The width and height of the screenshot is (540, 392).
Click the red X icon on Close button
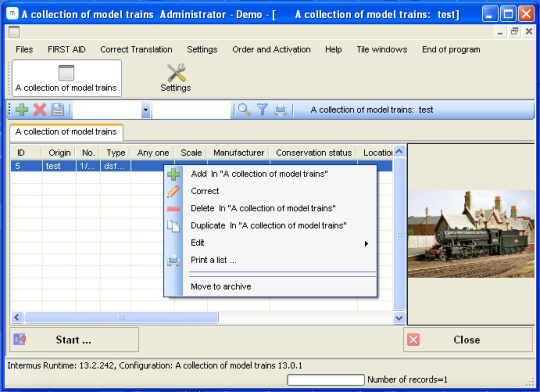(x=413, y=340)
